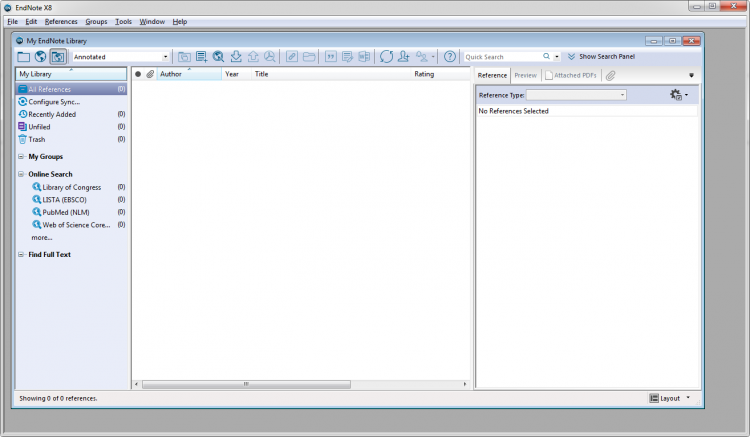
Task: Click the more... link
Action: [x=42, y=238]
